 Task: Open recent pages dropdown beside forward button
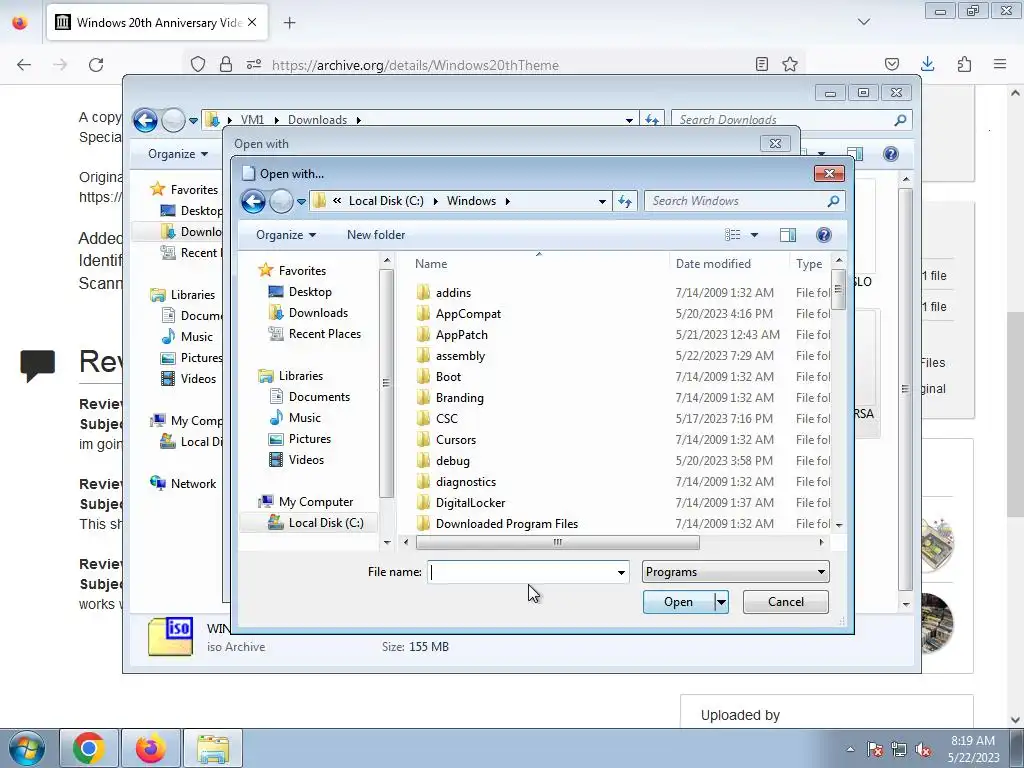(x=301, y=202)
